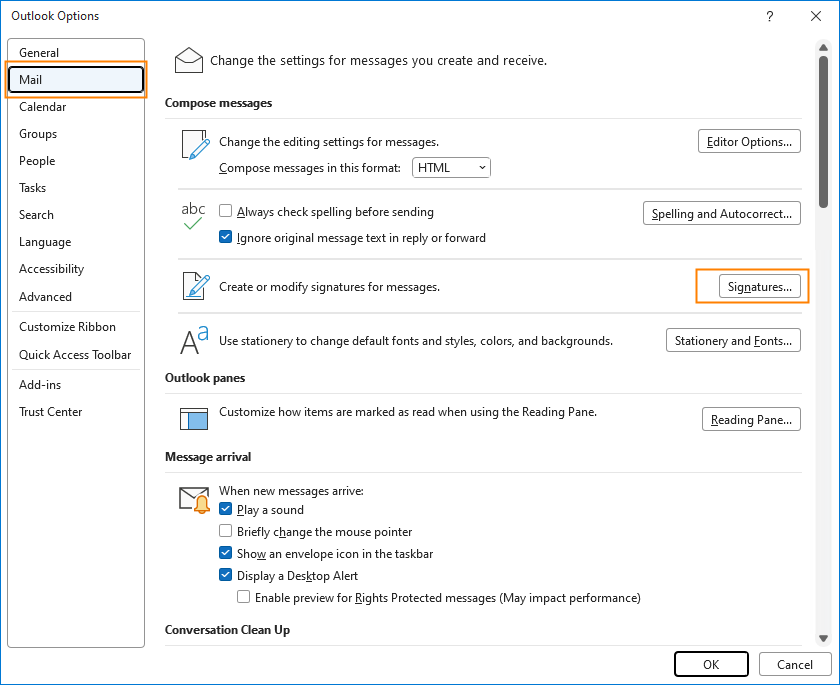Click the scrollbar up arrow
The height and width of the screenshot is (685, 840).
(x=823, y=48)
